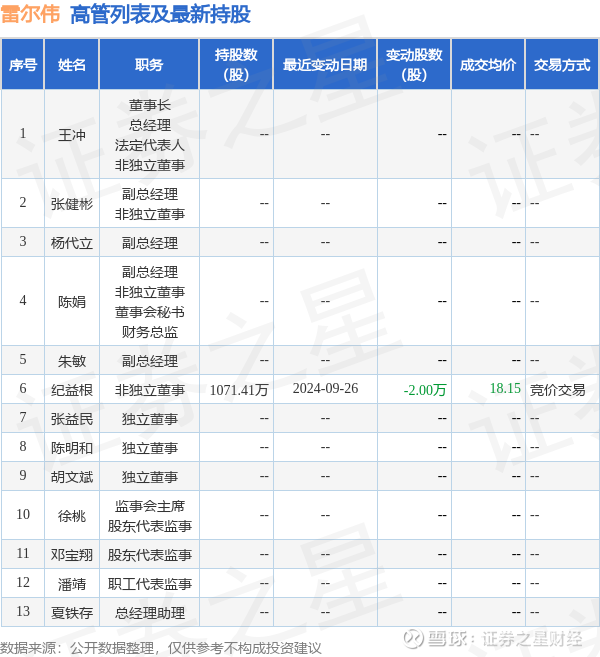This screenshot has width=600, height=657.
Task: Select the name 张健彬
Action: coord(72,204)
